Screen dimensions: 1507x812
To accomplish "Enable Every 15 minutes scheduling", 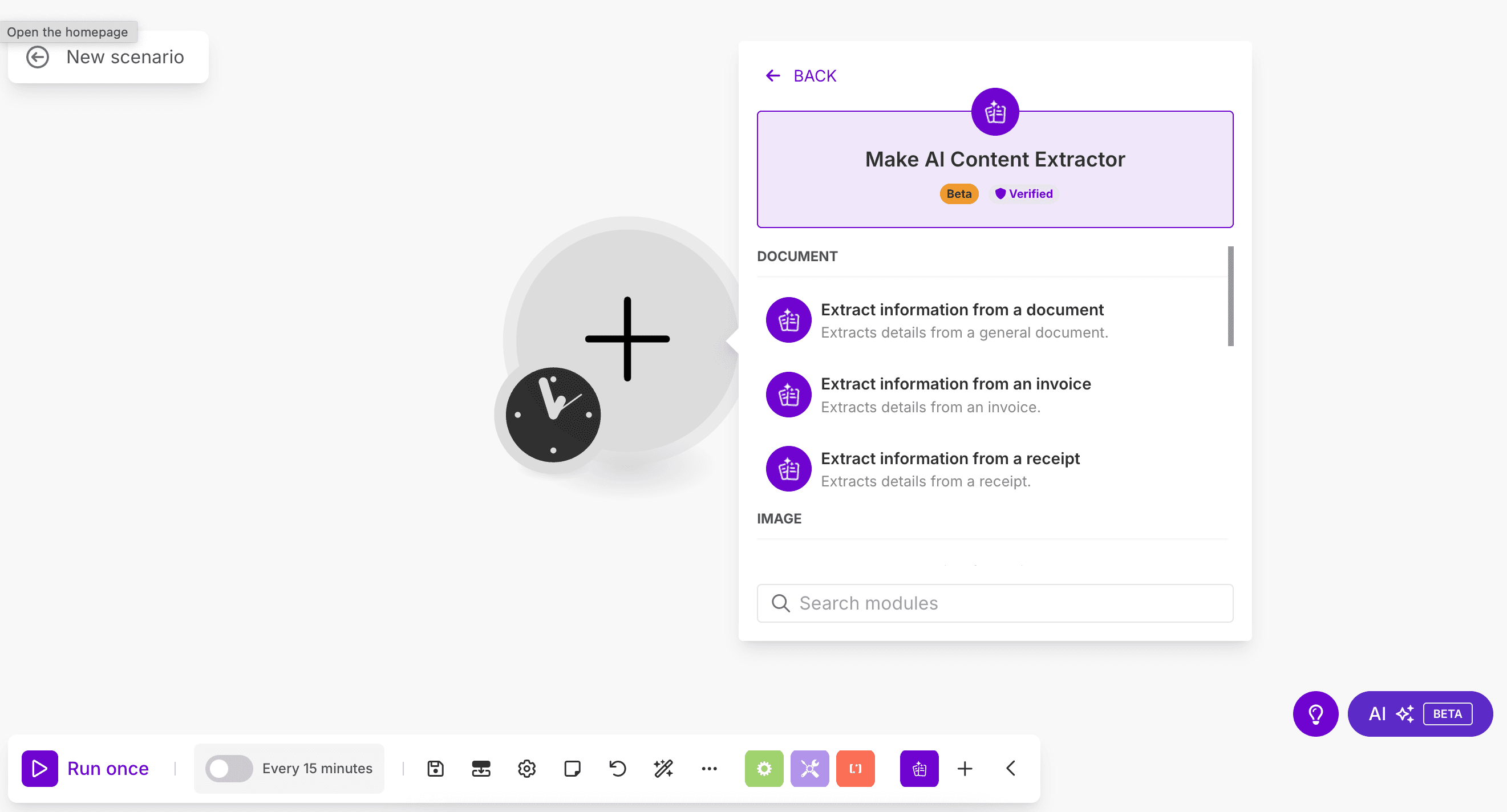I will (x=229, y=769).
